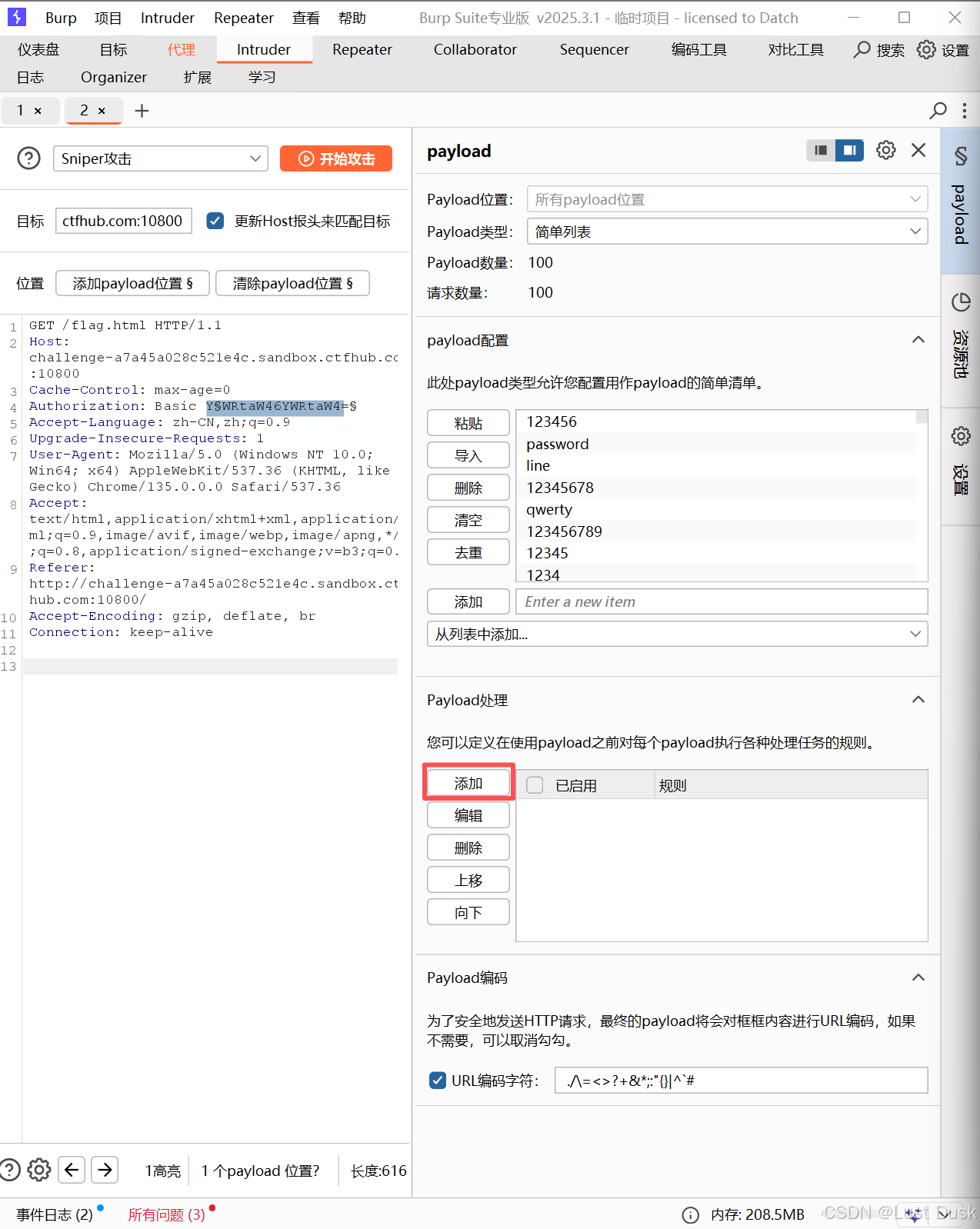Screen dimensions: 980x1229
Task: Click the target field ctfhub.com:10800
Action: (123, 221)
